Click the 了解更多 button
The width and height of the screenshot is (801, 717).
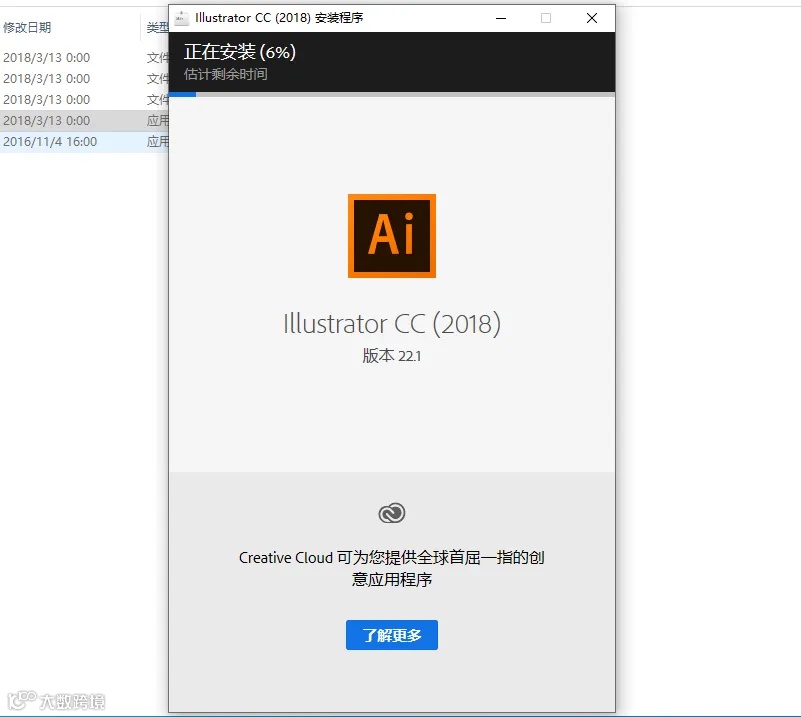[x=391, y=635]
